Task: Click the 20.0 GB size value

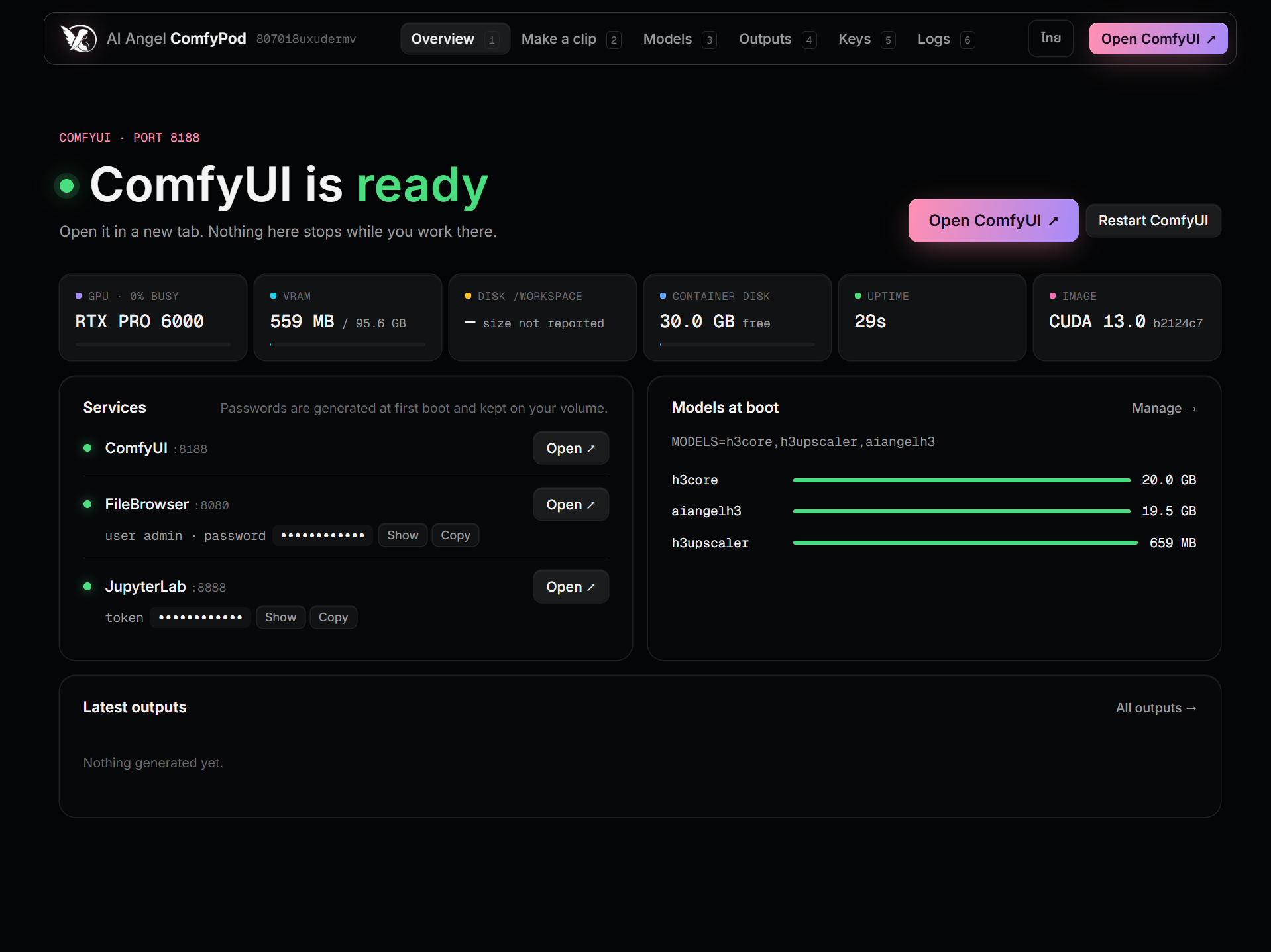Action: (x=1169, y=480)
